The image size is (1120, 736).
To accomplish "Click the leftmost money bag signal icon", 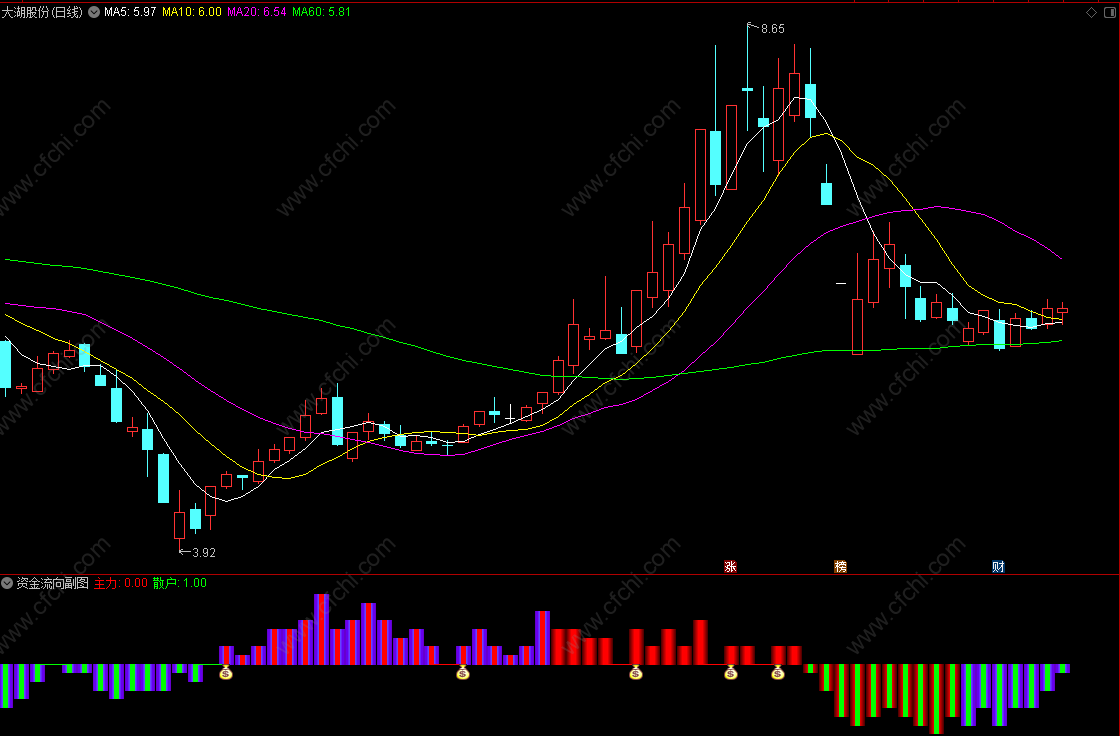I will (x=226, y=672).
